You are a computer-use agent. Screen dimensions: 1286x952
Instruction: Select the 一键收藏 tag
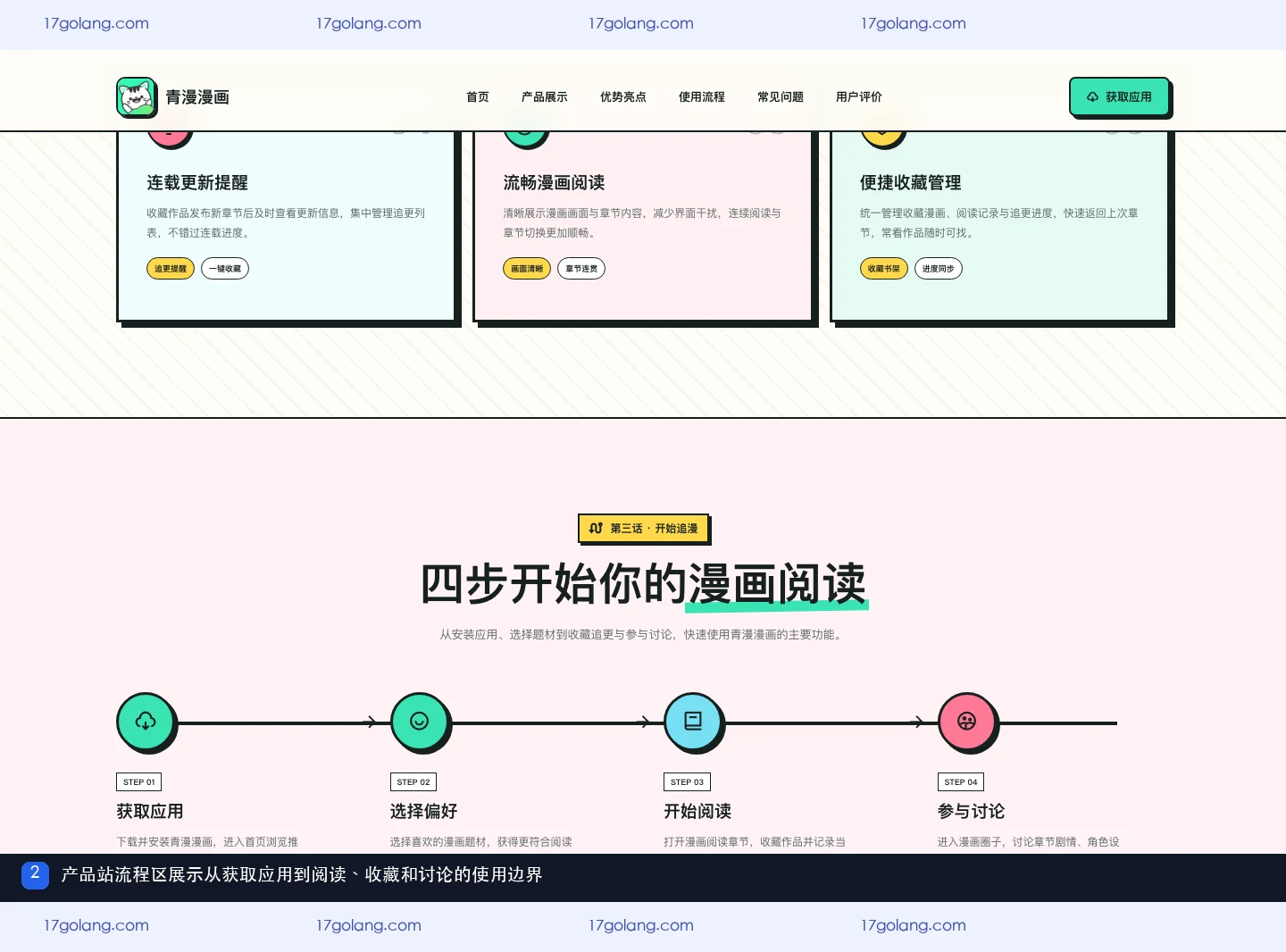[x=225, y=269]
